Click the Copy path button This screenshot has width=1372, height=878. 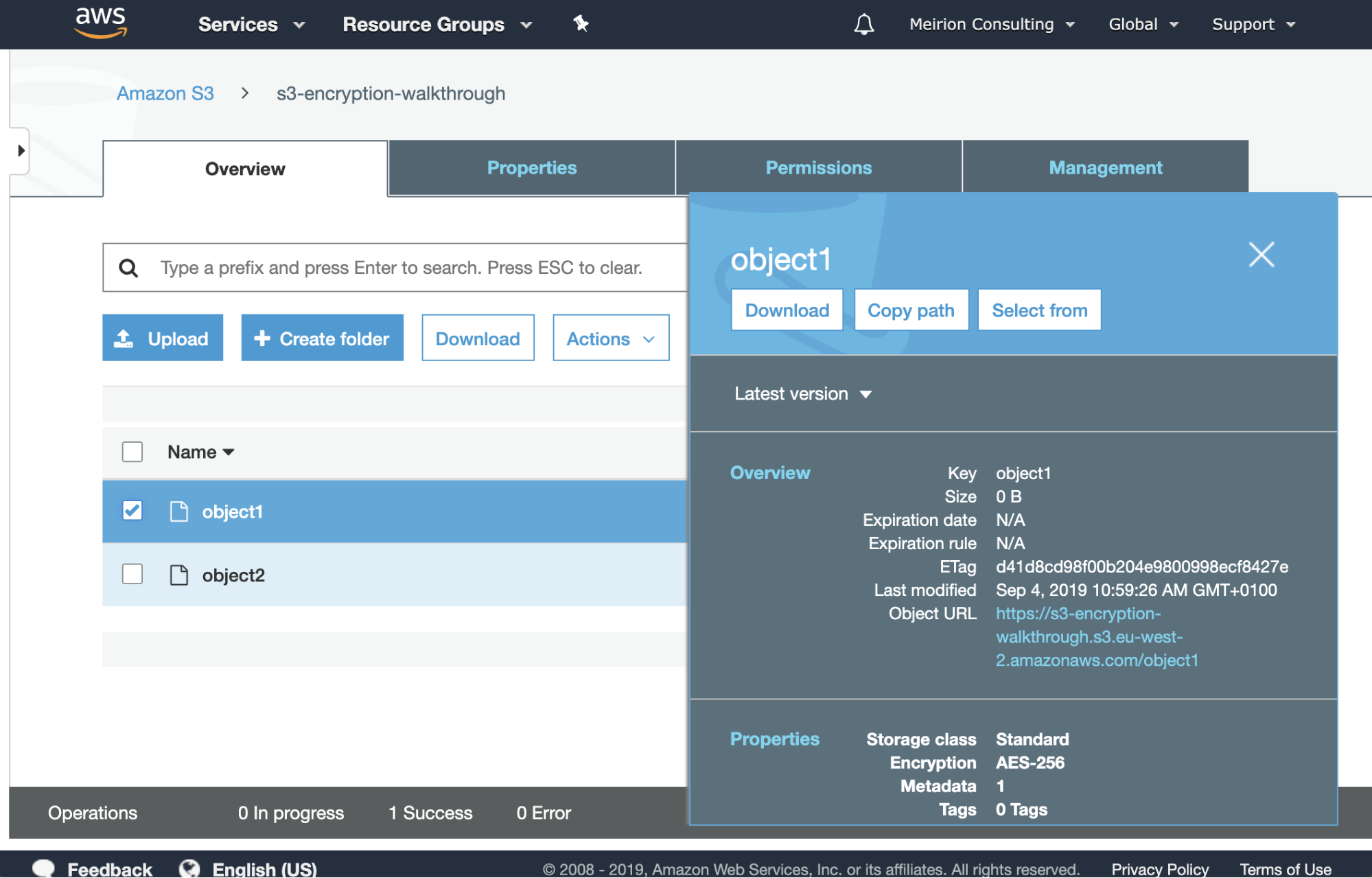point(911,310)
